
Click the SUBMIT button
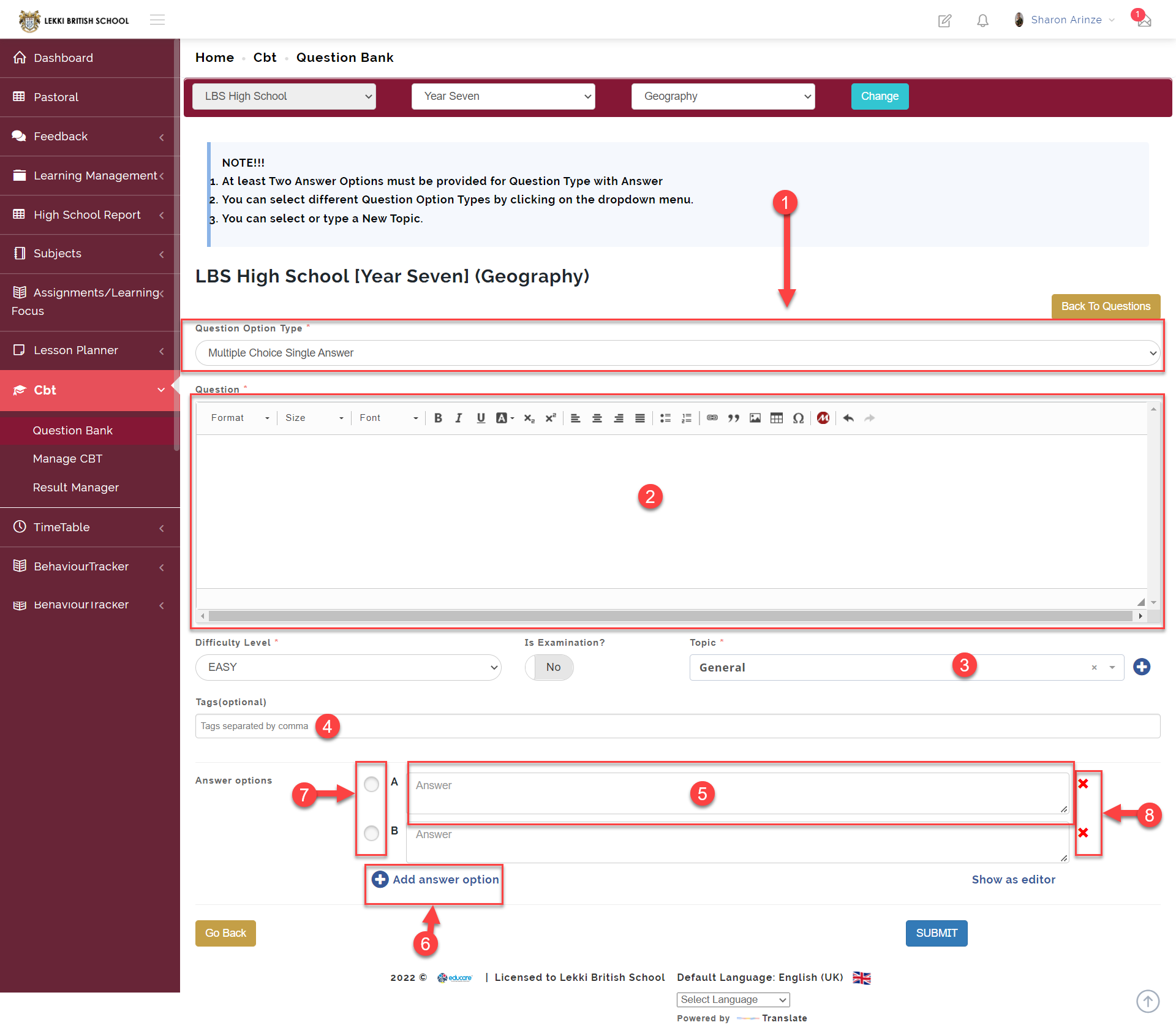click(x=936, y=933)
